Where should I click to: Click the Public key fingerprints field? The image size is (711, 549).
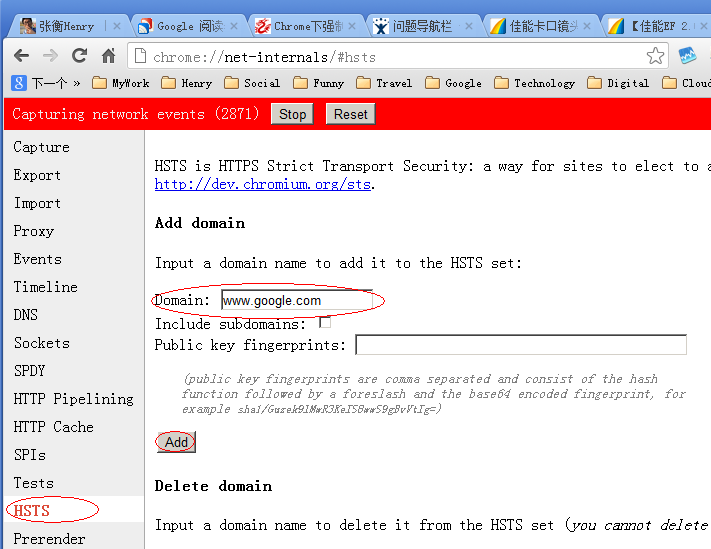pyautogui.click(x=521, y=345)
